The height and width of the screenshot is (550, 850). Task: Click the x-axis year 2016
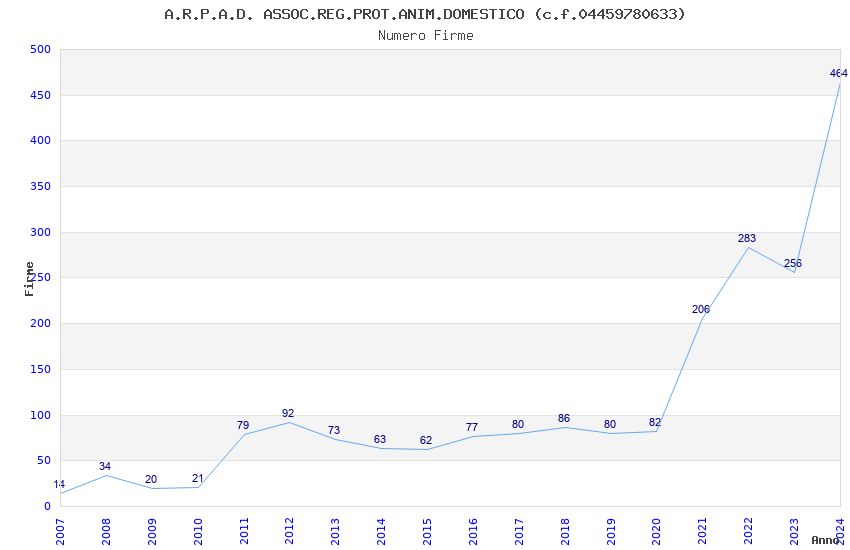(x=473, y=531)
